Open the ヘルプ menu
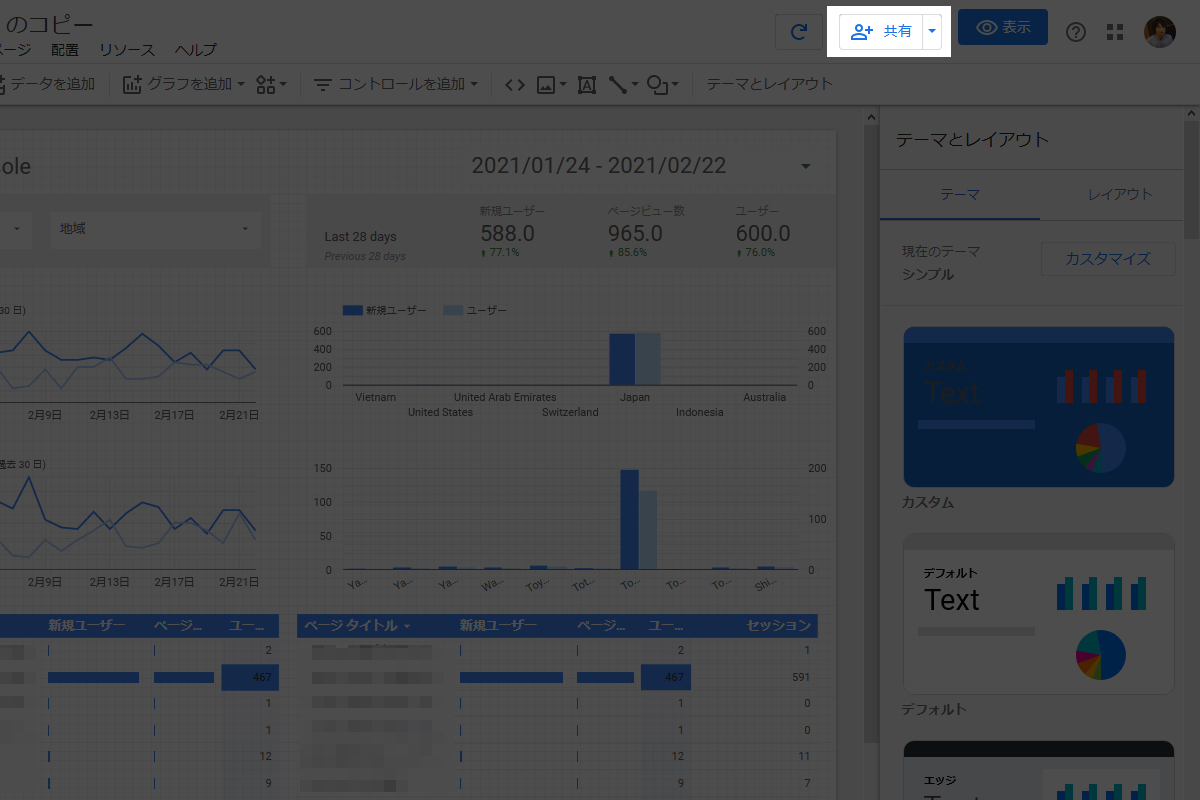The width and height of the screenshot is (1200, 800). tap(195, 50)
